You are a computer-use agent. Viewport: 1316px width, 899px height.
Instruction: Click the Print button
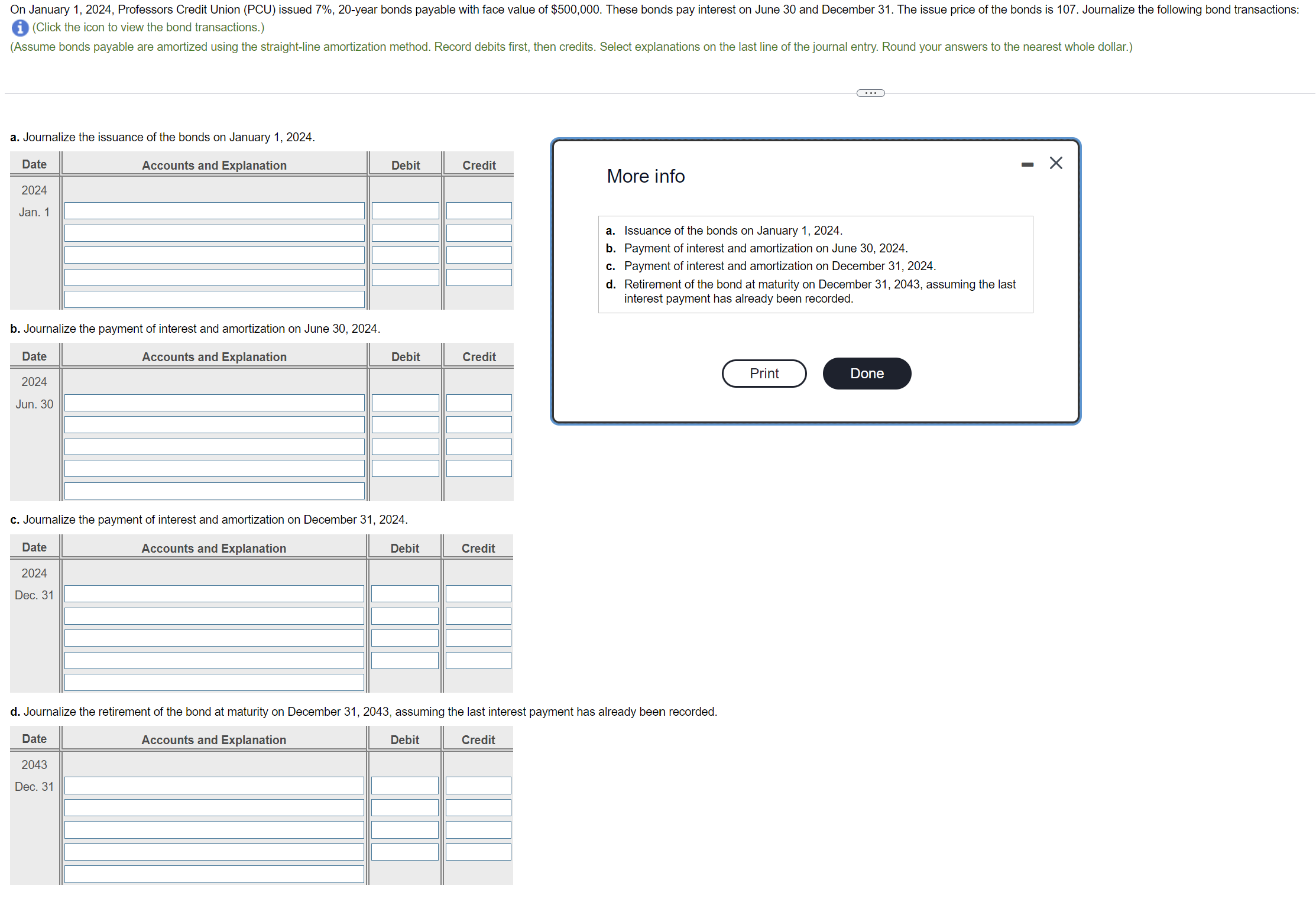click(763, 374)
